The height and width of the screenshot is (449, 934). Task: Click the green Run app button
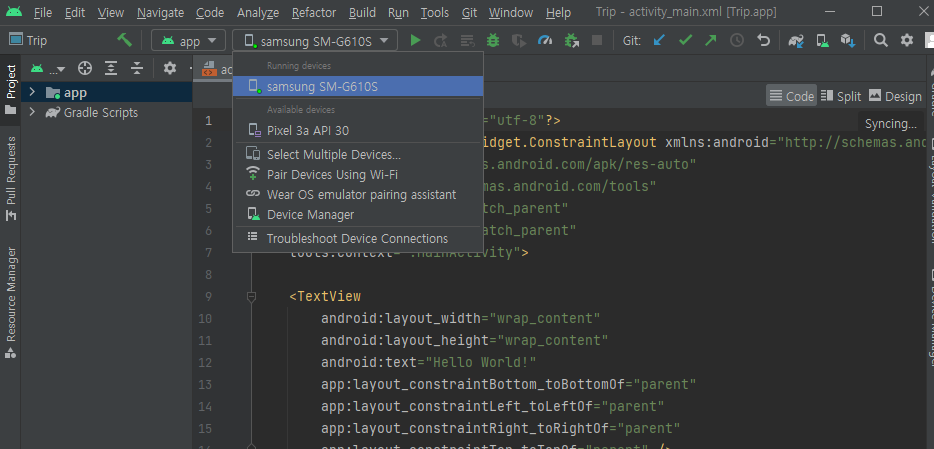[x=416, y=40]
